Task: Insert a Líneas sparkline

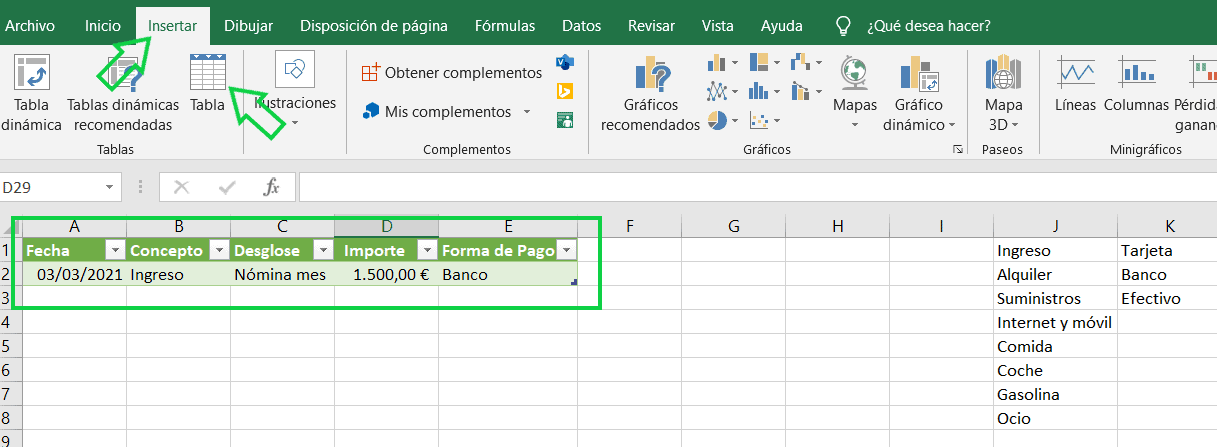Action: pos(1076,85)
